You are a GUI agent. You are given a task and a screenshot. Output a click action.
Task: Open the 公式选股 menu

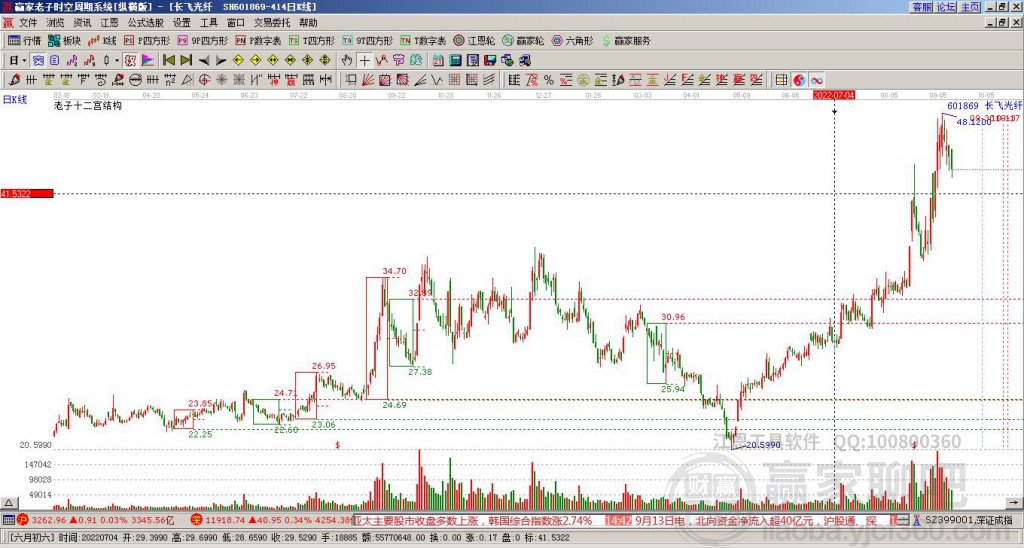[x=146, y=23]
